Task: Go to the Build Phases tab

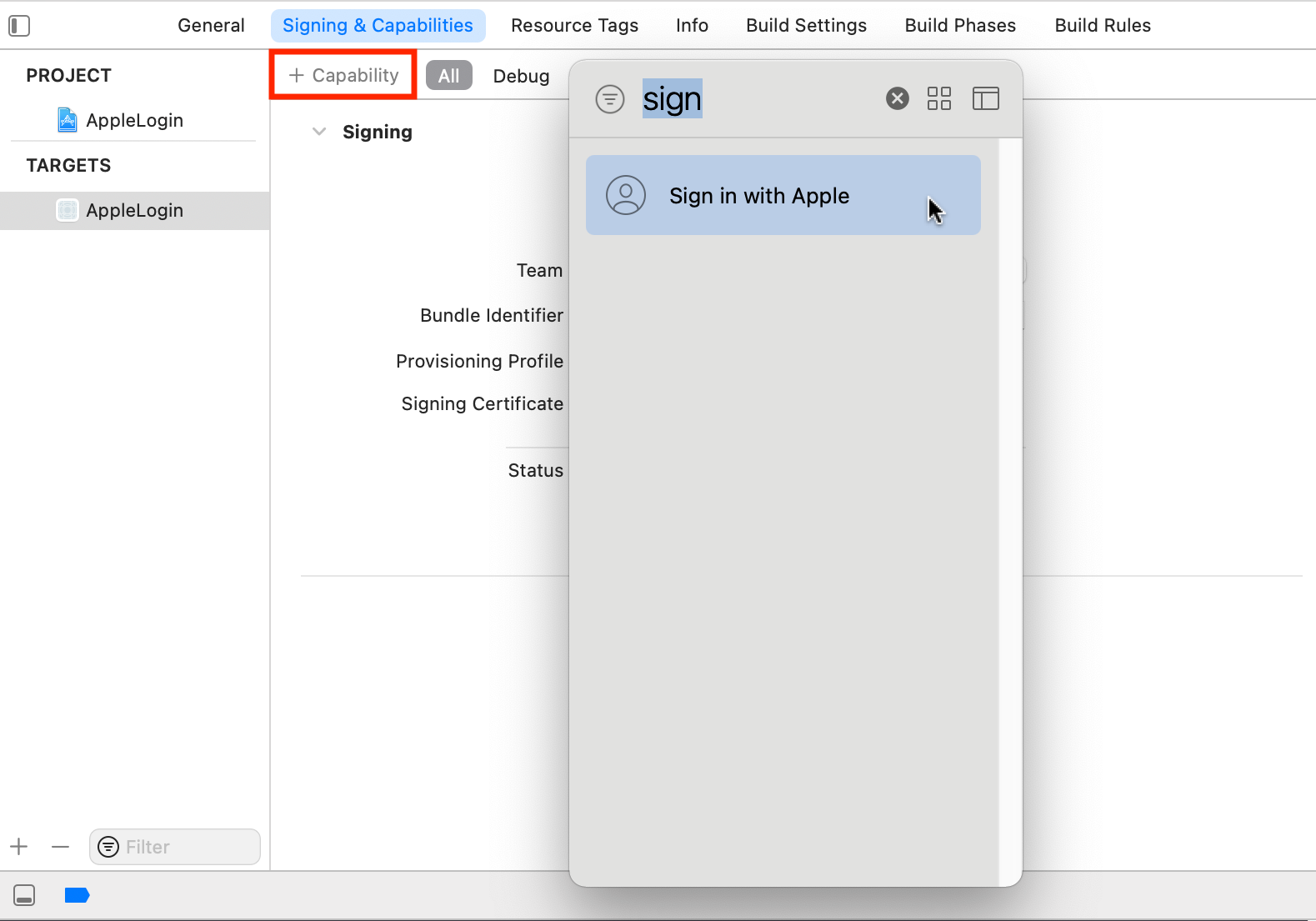Action: pos(960,26)
